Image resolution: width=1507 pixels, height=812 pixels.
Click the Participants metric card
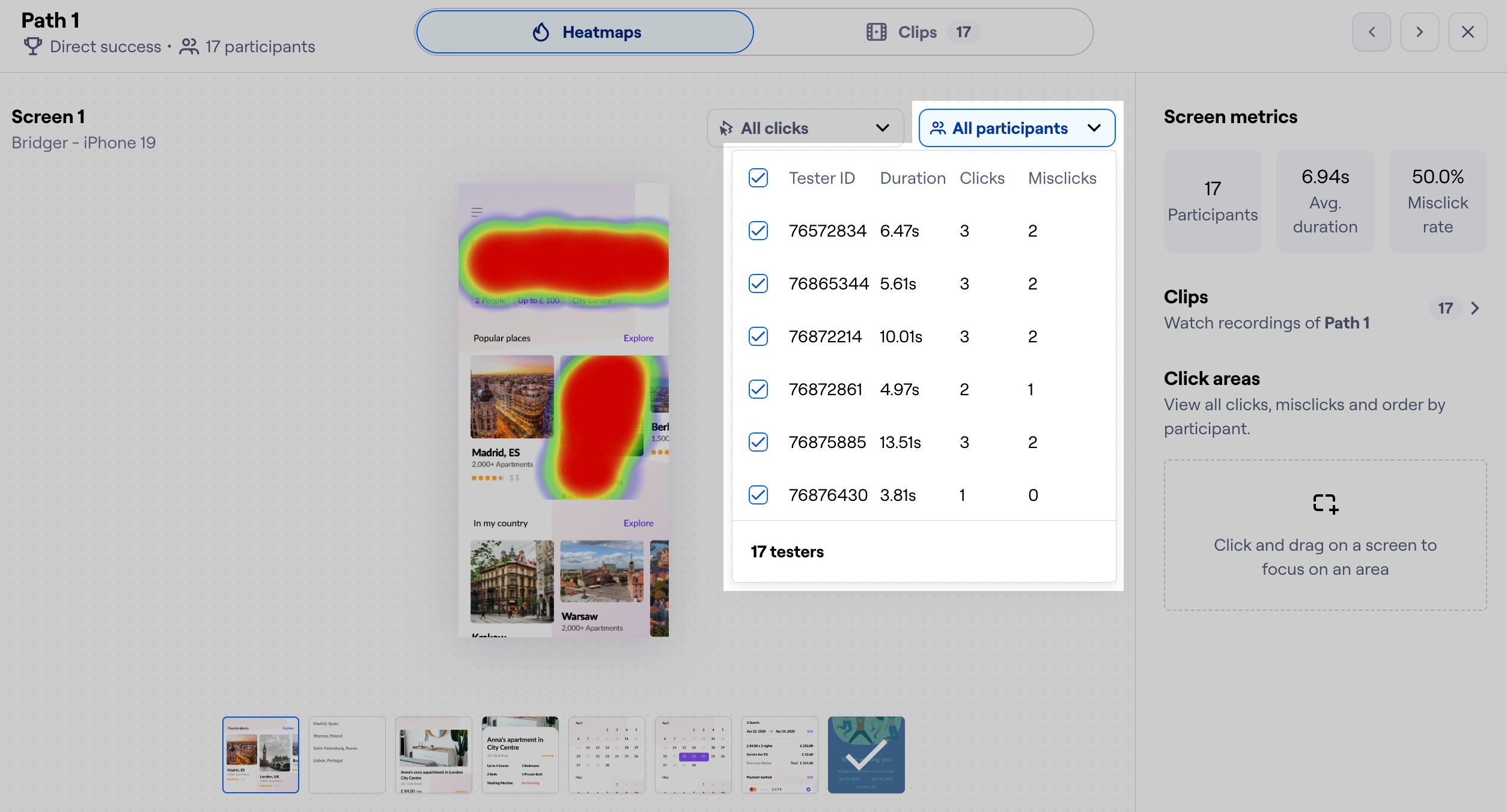[x=1213, y=201]
